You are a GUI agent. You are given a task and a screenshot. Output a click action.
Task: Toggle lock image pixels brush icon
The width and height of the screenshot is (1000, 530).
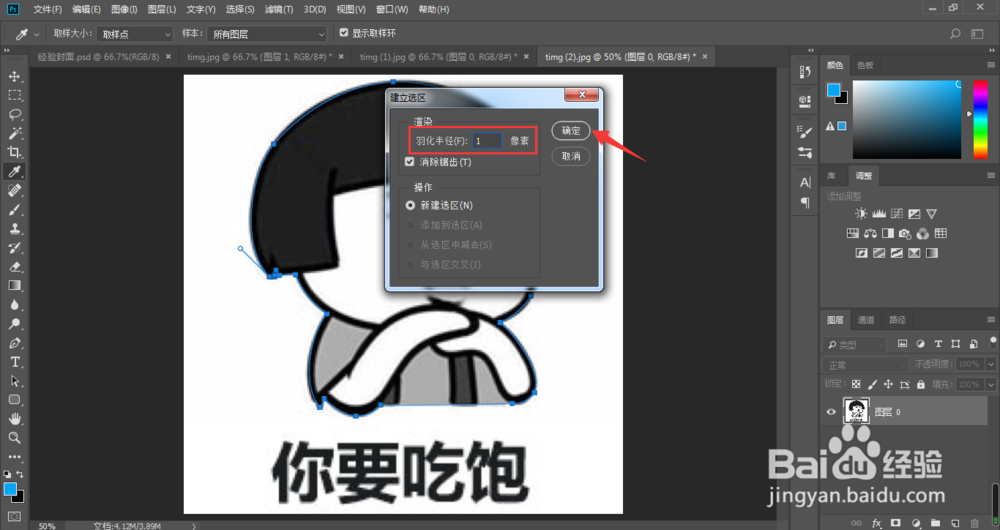click(x=872, y=385)
